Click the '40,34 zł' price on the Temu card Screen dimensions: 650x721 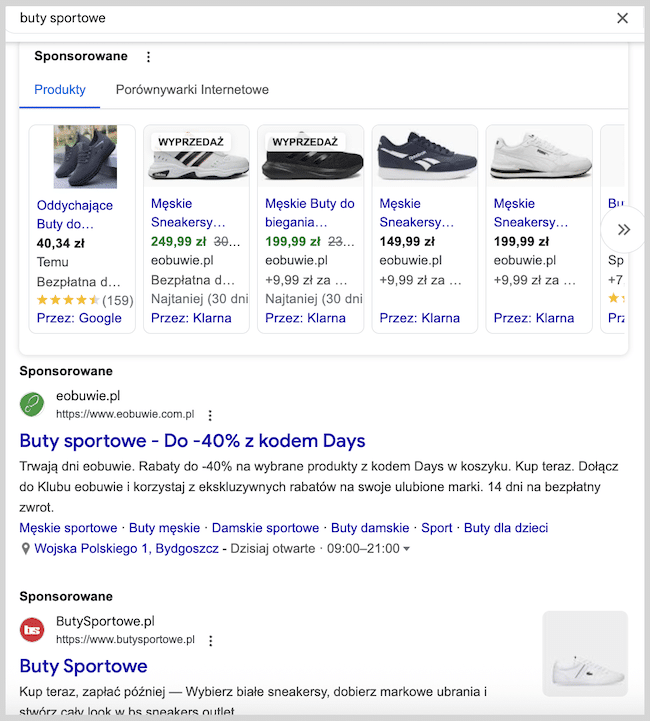coord(60,243)
